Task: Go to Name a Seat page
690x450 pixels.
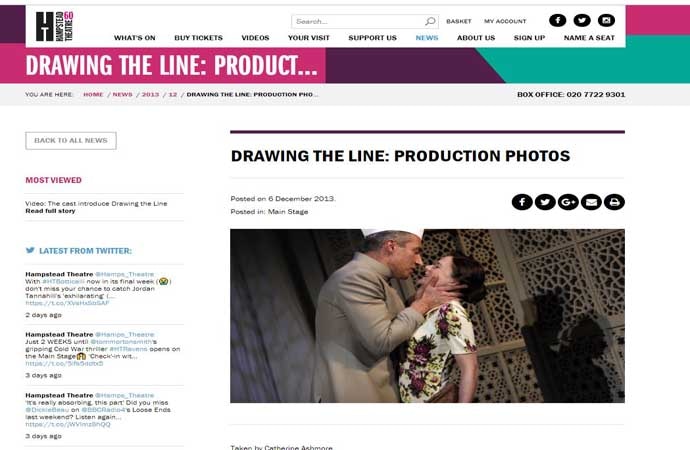Action: 589,38
